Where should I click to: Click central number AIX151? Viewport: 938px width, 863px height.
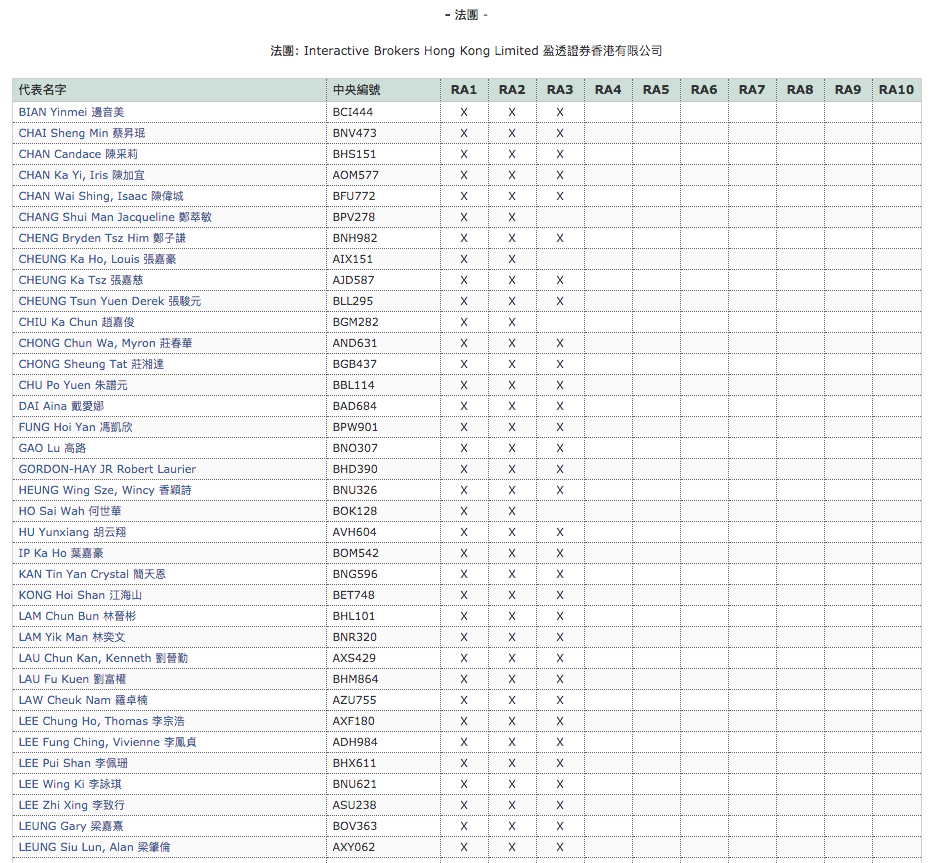(x=352, y=258)
